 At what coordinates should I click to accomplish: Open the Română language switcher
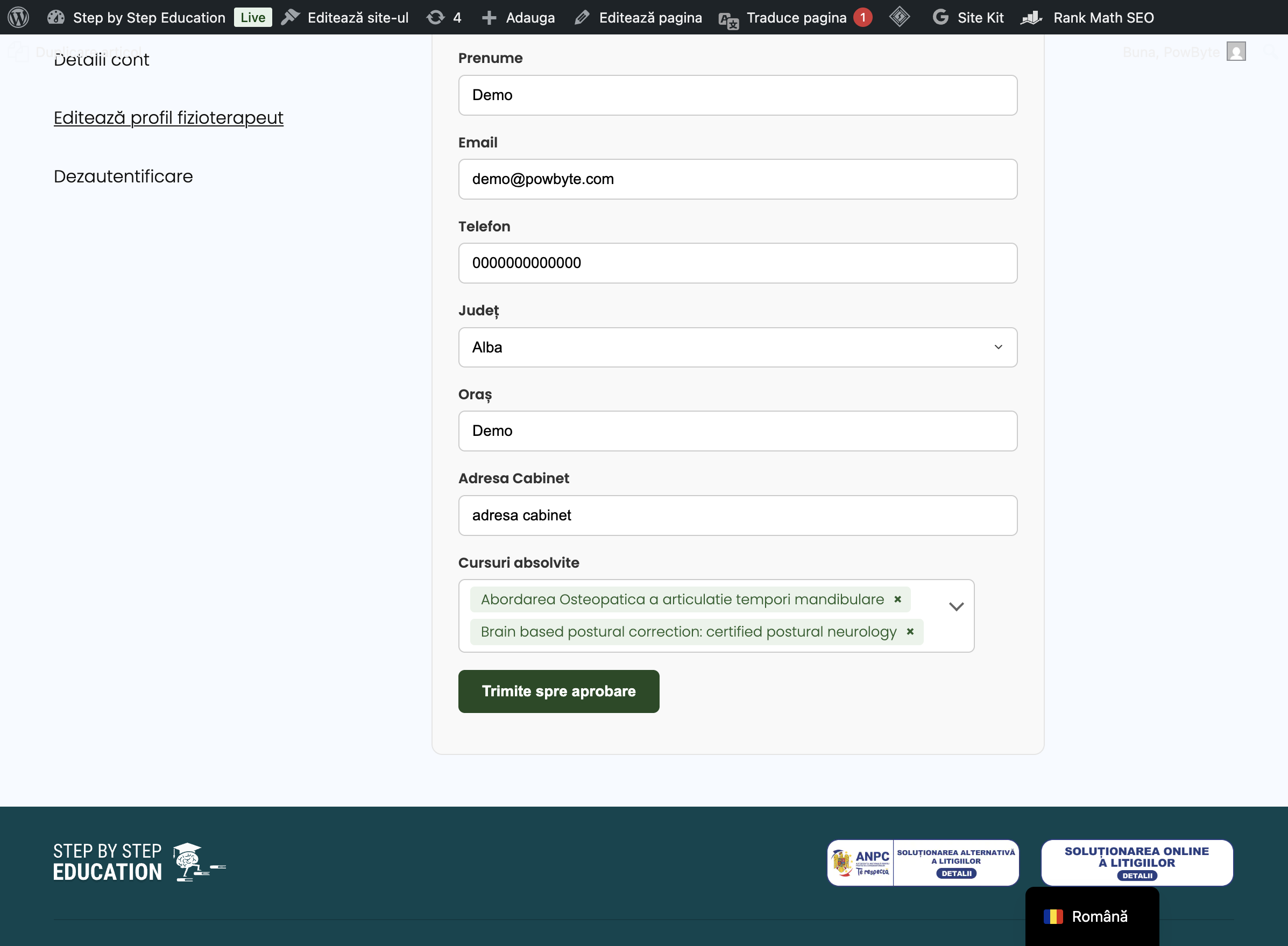(x=1092, y=916)
